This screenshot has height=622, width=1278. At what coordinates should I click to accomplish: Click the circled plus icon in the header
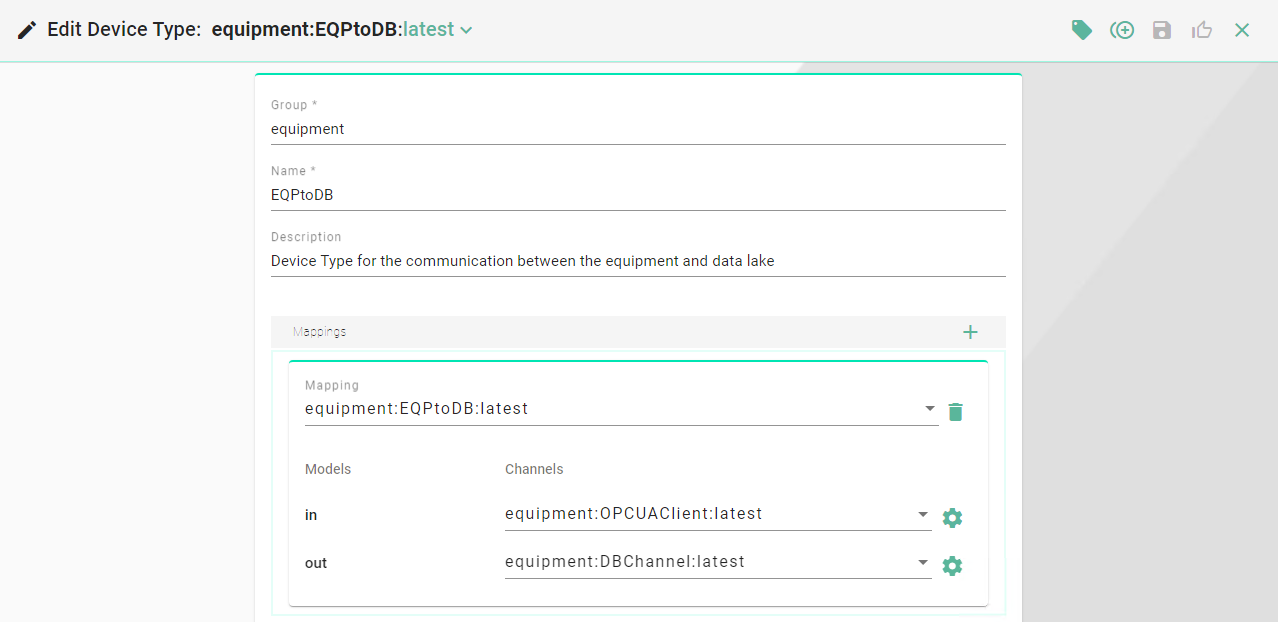click(1122, 30)
